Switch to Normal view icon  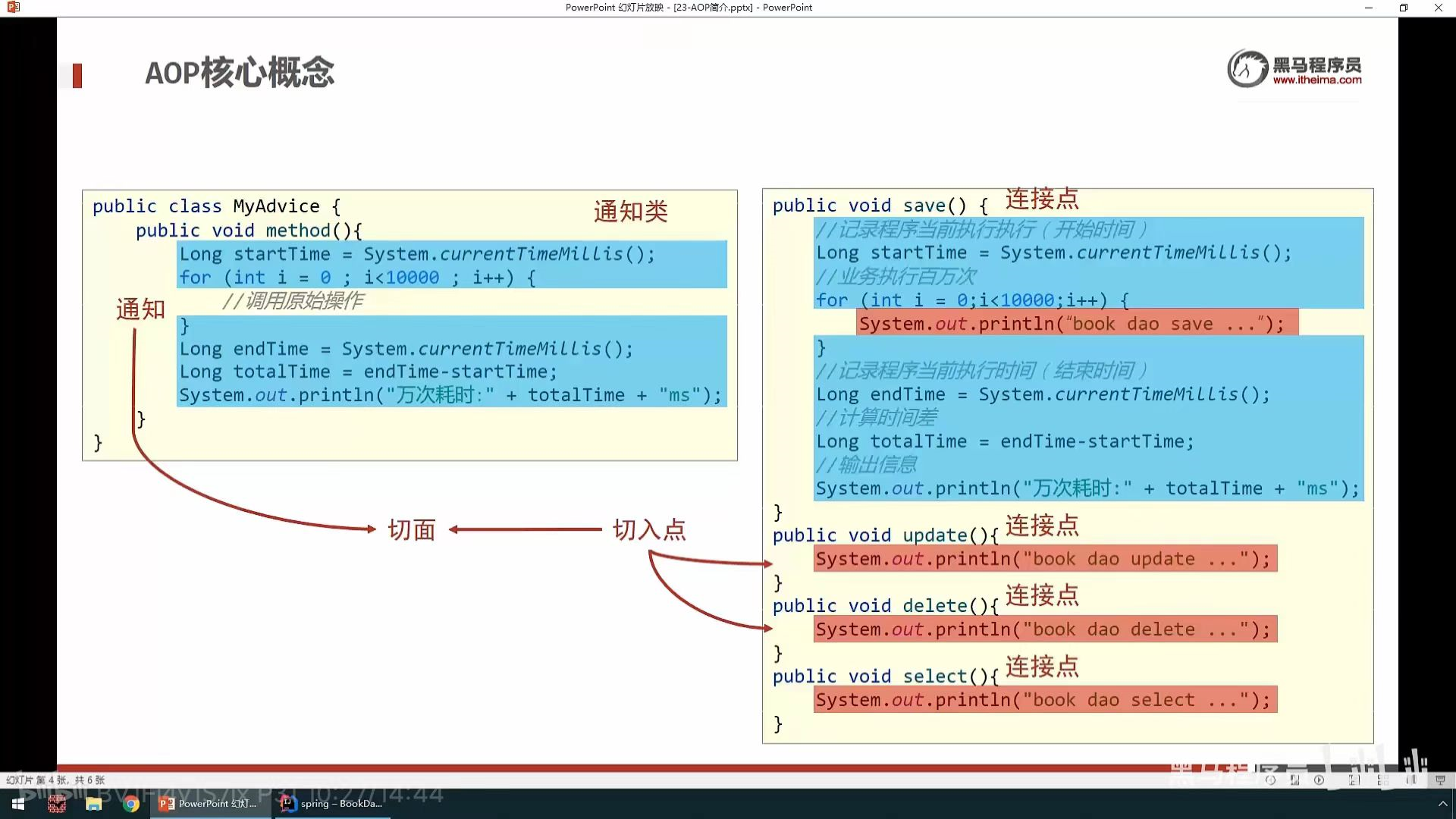1354,780
